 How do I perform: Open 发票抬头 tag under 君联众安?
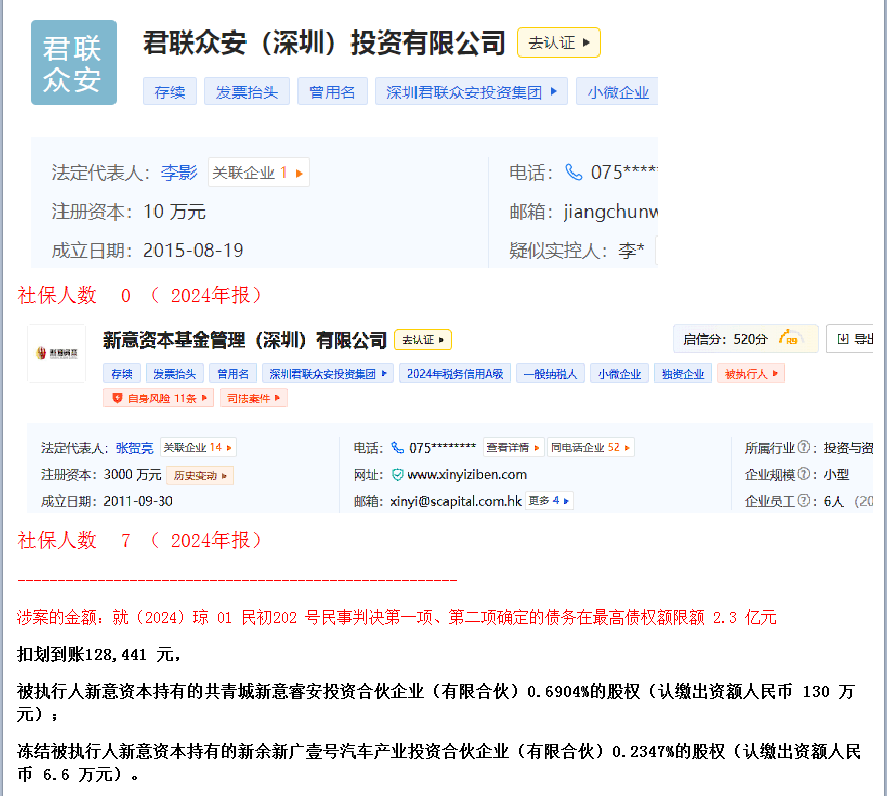pos(247,92)
